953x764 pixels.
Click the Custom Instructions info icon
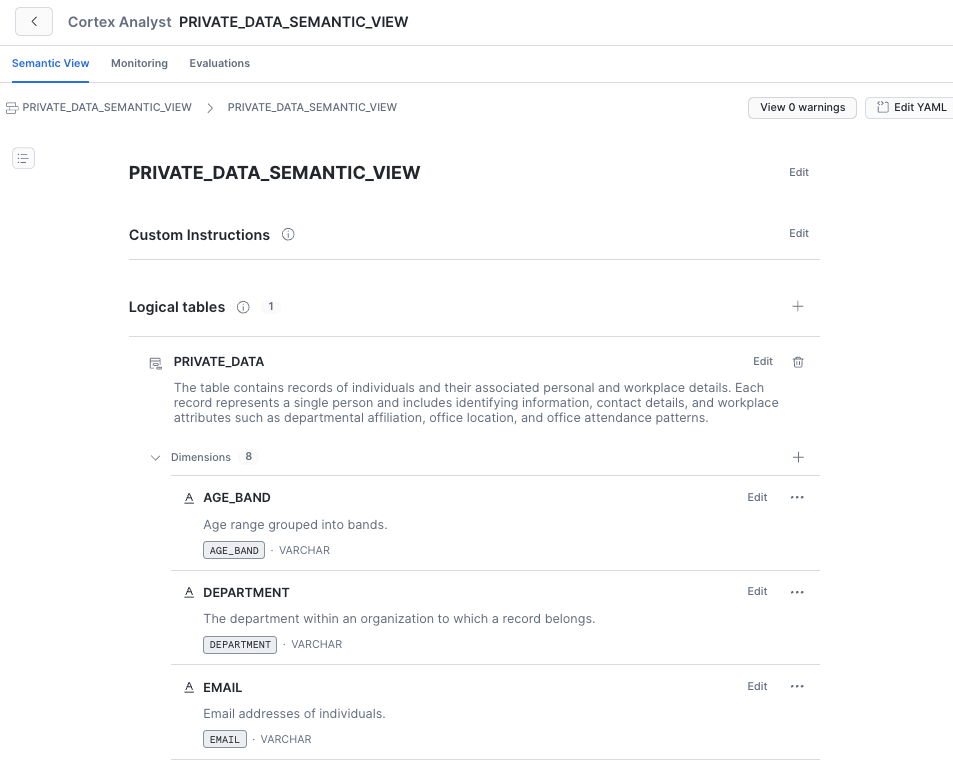[x=288, y=235]
